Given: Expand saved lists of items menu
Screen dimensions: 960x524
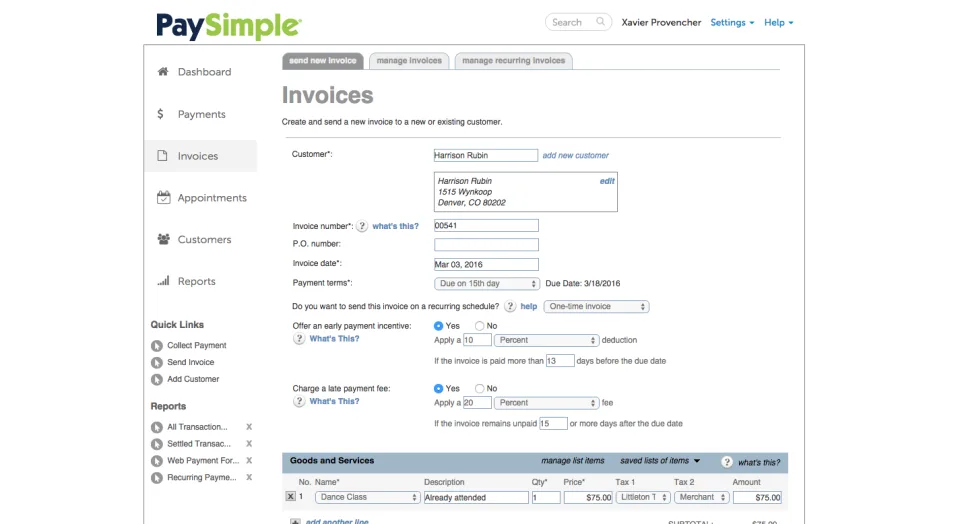Looking at the screenshot, I should [x=659, y=460].
